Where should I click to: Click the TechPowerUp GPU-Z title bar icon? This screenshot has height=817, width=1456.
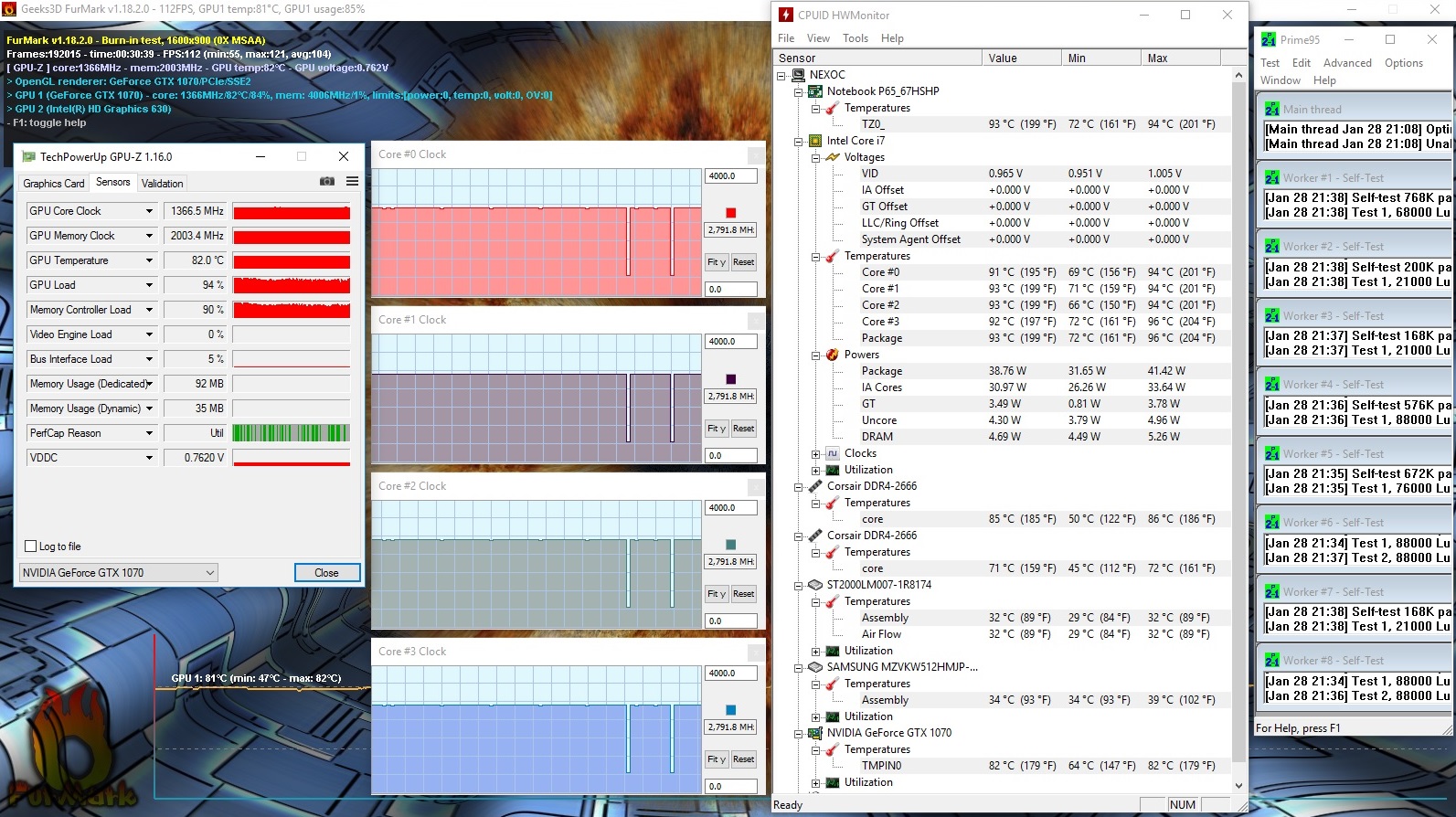pos(28,156)
